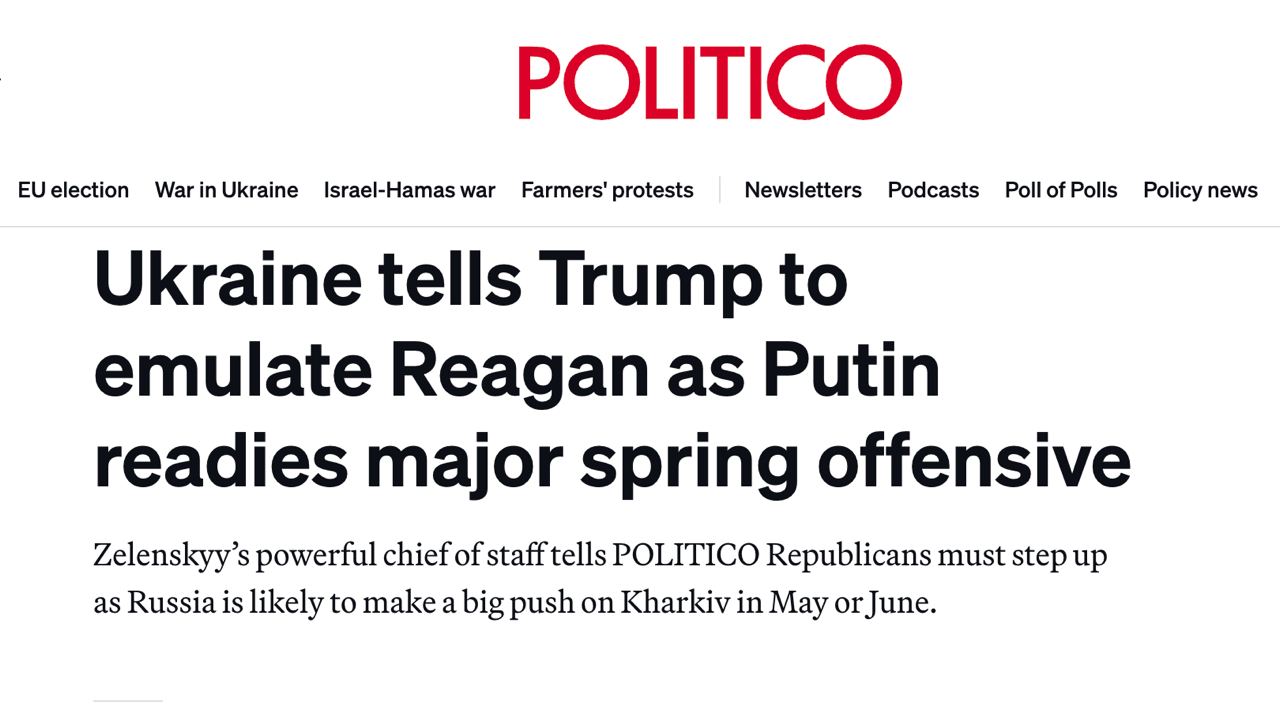Viewport: 1280px width, 706px height.
Task: Go to Podcasts
Action: point(933,190)
